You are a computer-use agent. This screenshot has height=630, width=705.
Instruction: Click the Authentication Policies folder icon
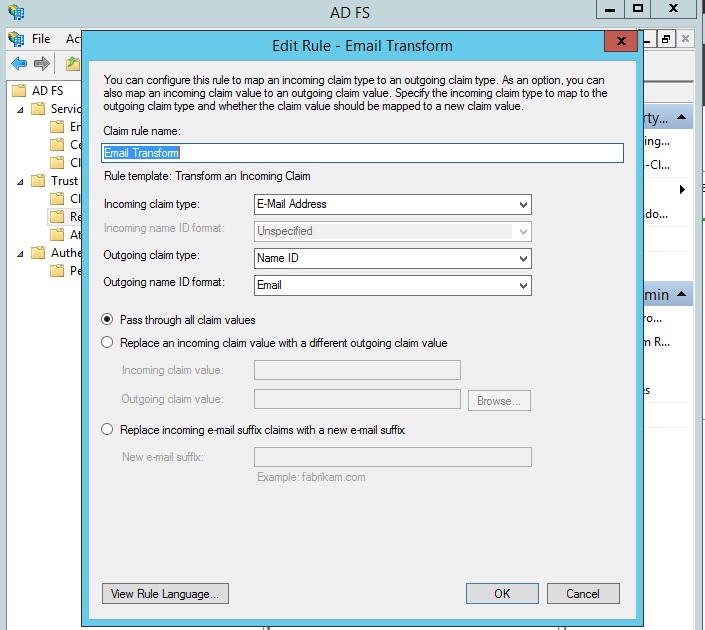tap(39, 253)
